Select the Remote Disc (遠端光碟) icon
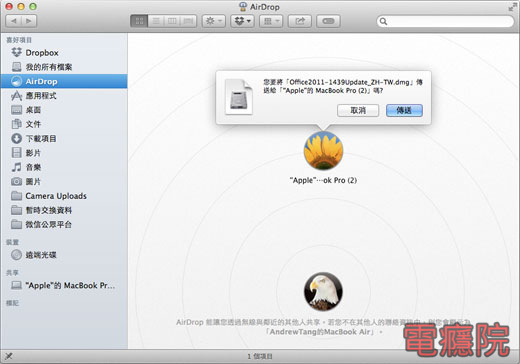 16,255
